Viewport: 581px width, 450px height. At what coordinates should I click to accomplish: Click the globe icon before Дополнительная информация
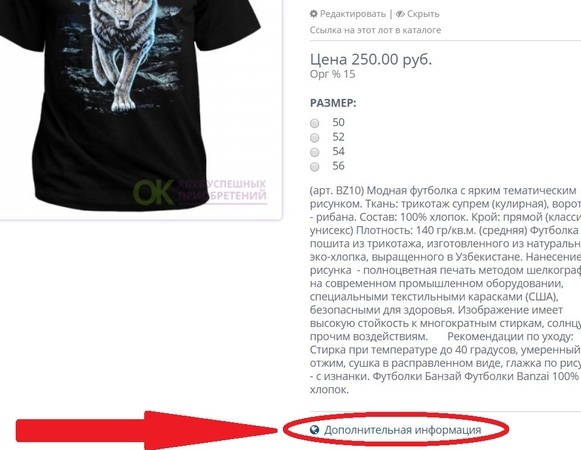tap(314, 430)
